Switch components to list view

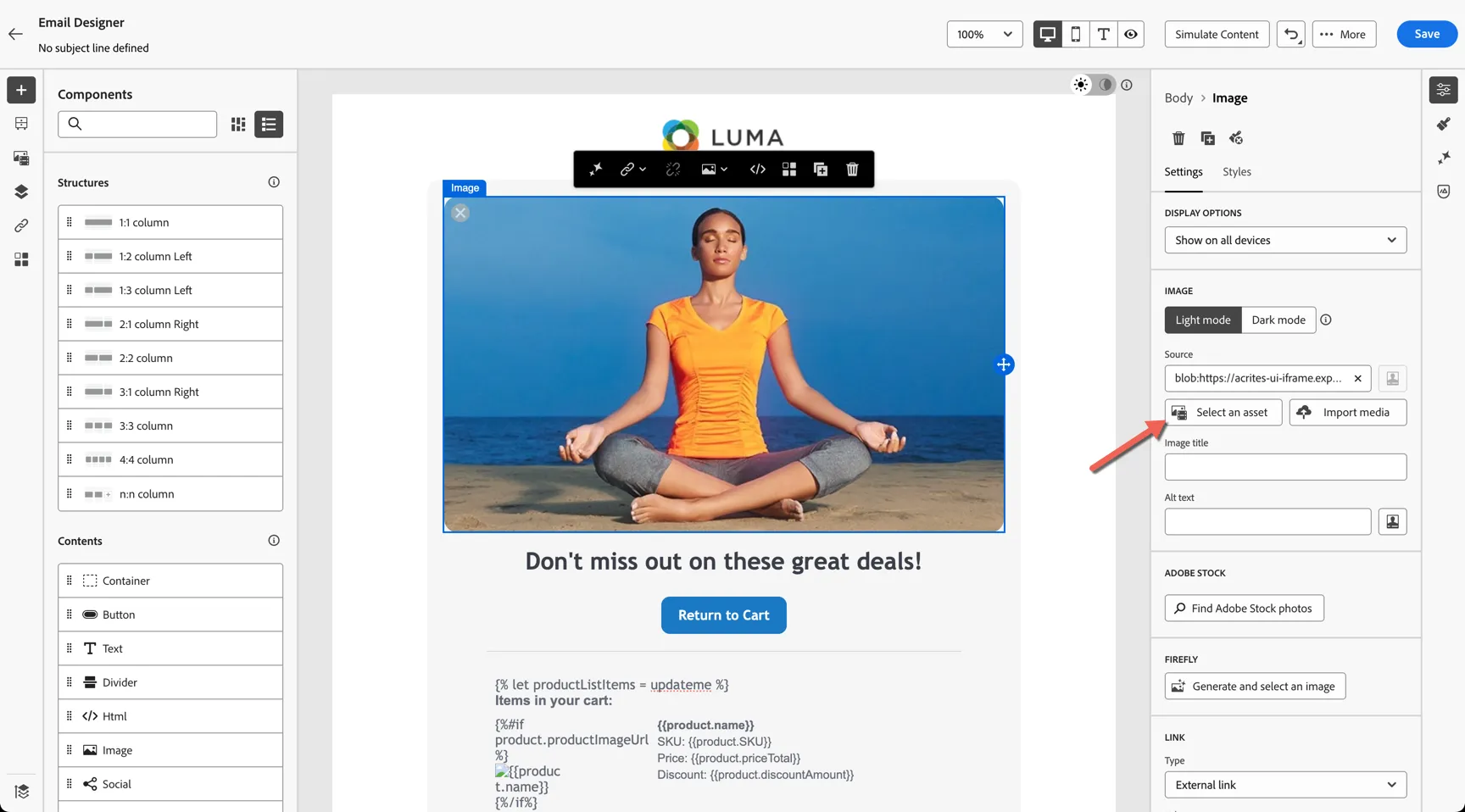(269, 125)
